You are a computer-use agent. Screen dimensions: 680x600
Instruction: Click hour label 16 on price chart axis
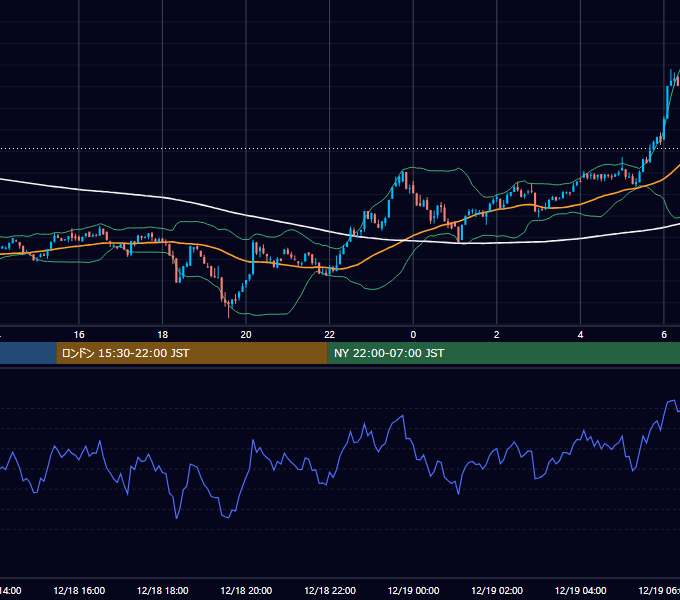pos(79,335)
